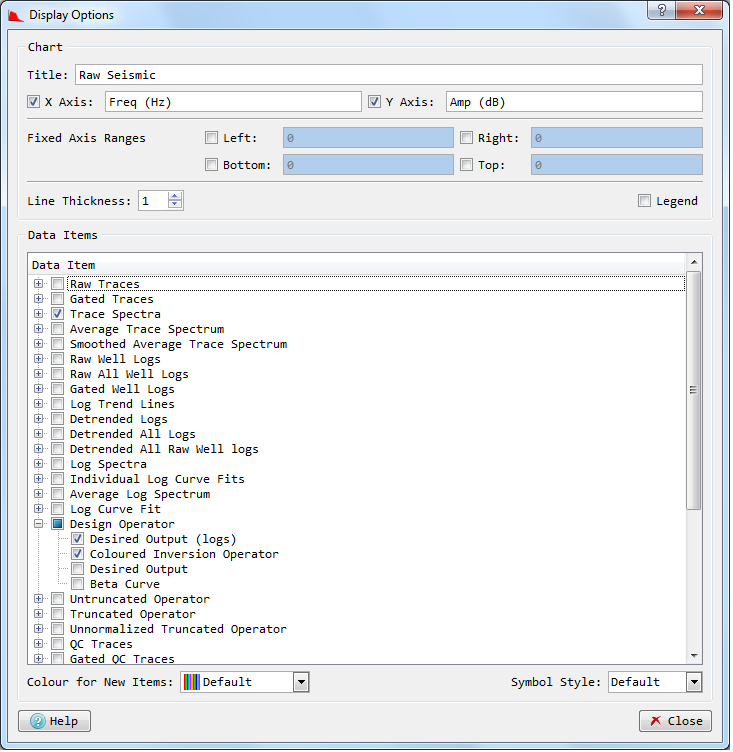Decrease Line Thickness with down arrow
Viewport: 733px width, 752px height.
[x=176, y=205]
